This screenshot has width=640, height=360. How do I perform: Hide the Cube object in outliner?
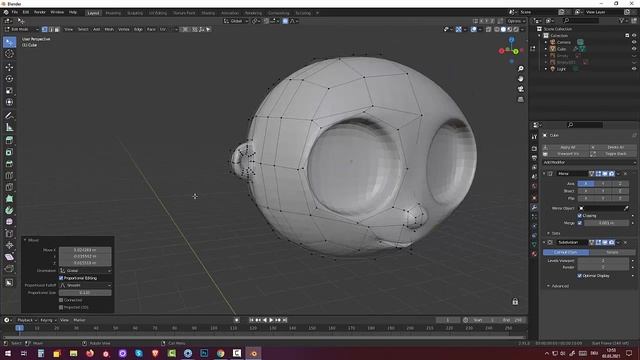click(x=634, y=49)
